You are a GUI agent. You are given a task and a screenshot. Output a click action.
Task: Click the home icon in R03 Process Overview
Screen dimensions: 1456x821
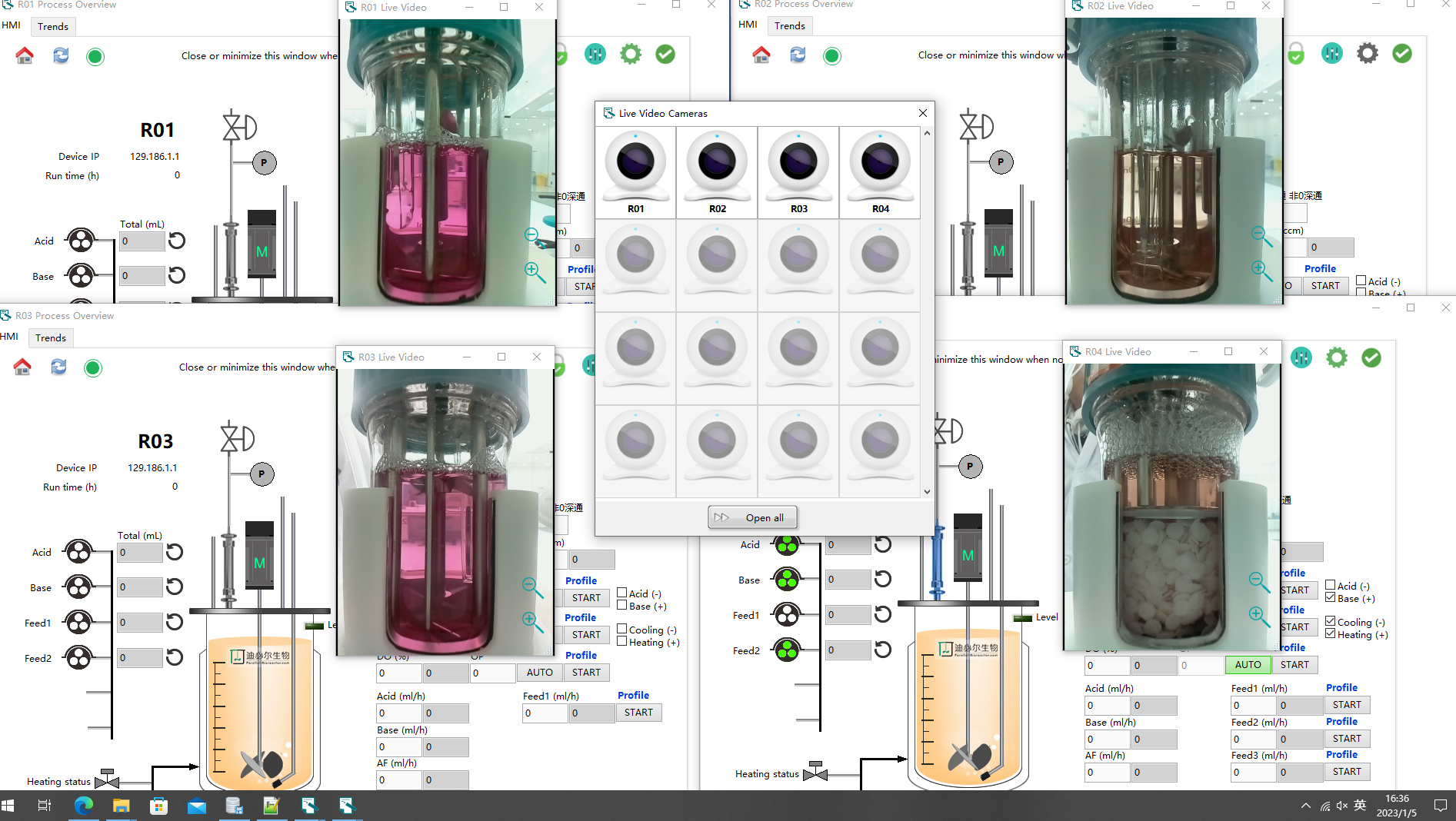coord(22,367)
